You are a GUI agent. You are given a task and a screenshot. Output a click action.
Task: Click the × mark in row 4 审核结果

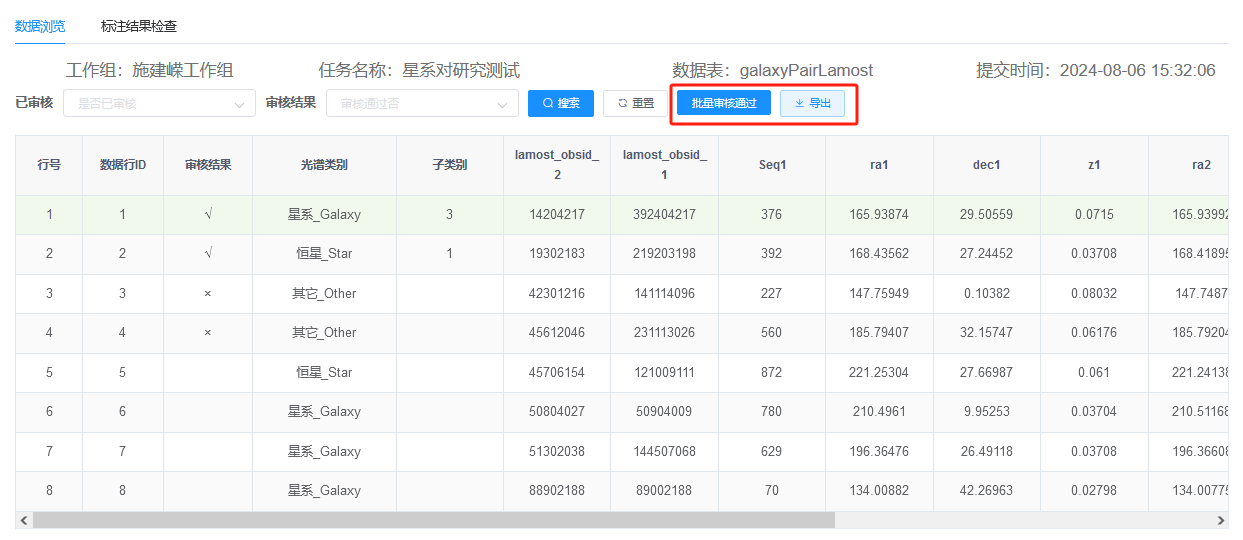tap(208, 332)
